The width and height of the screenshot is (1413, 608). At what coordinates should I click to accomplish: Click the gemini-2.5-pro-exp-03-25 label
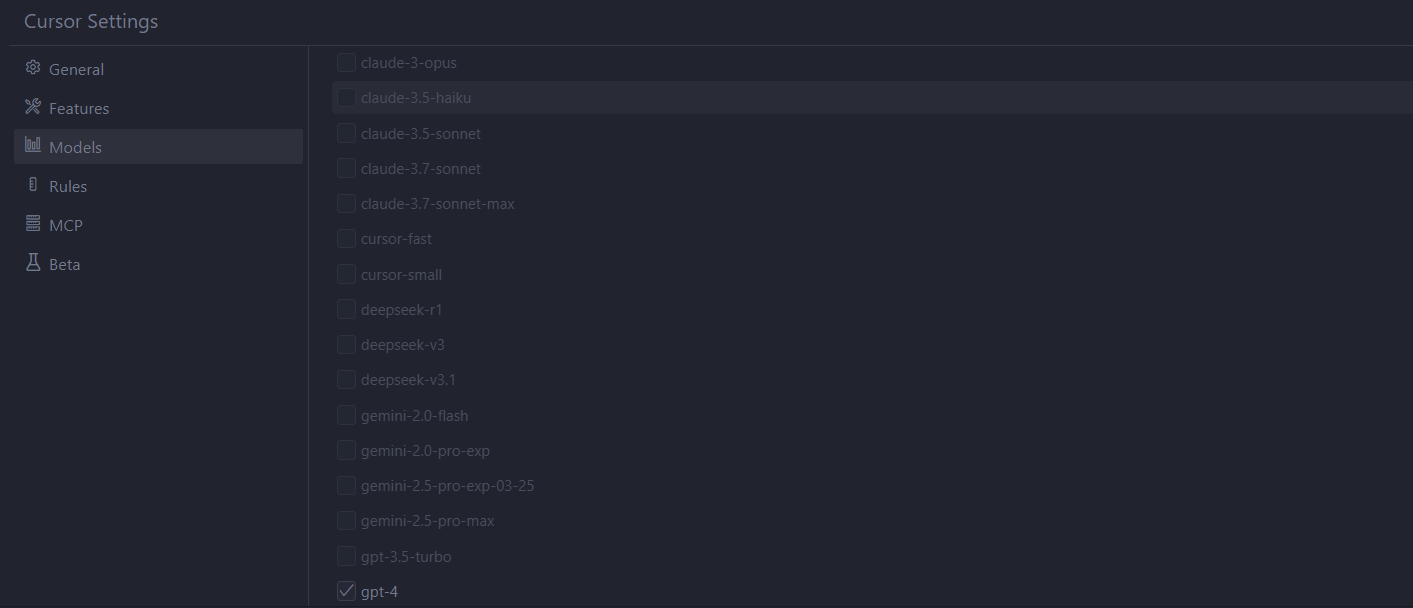coord(448,485)
